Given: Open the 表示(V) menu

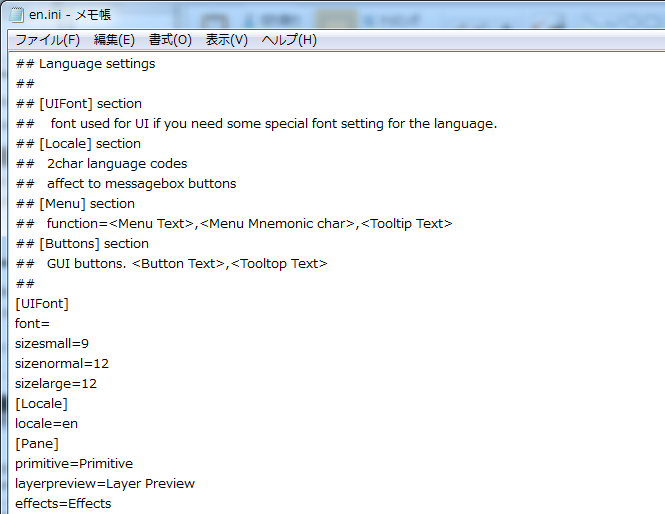Looking at the screenshot, I should pos(226,40).
